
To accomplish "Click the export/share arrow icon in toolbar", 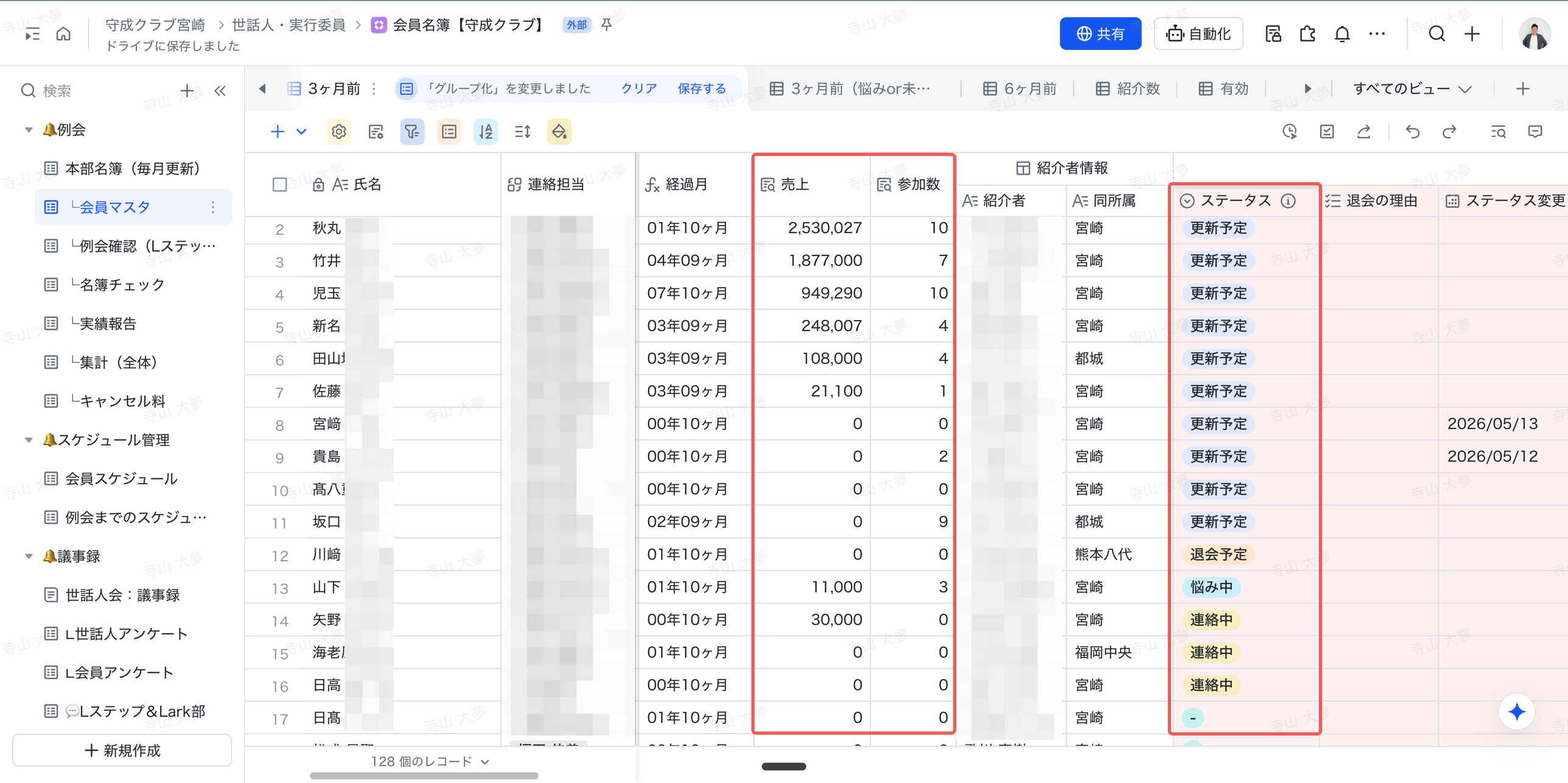I will pyautogui.click(x=1363, y=131).
